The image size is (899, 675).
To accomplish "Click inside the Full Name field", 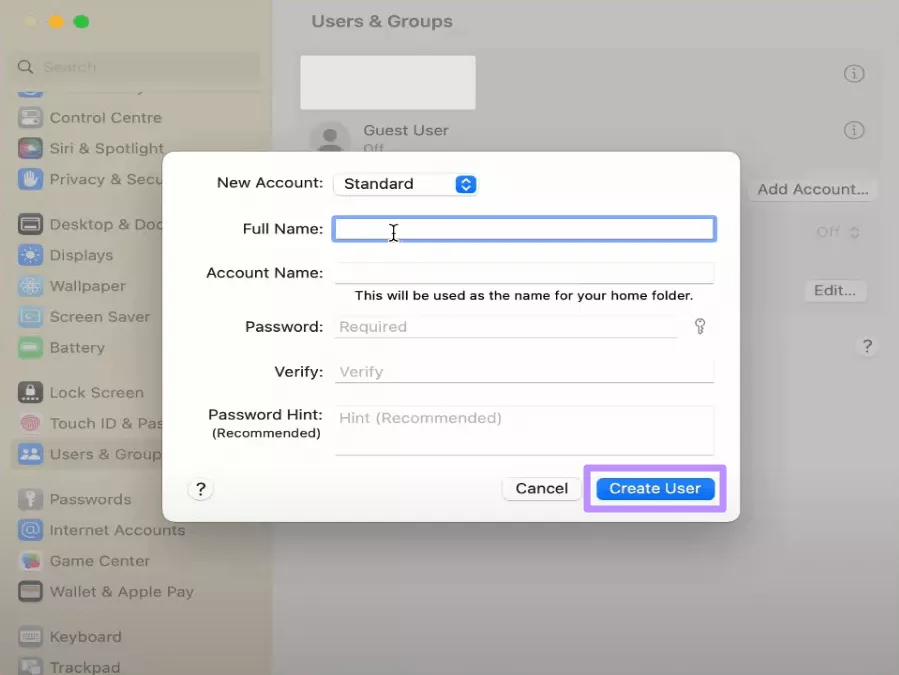I will click(x=524, y=229).
